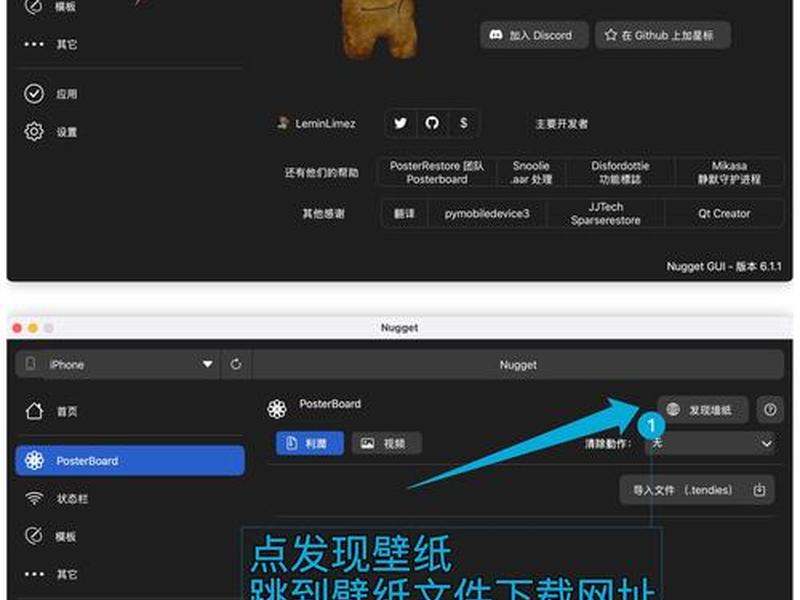800x600 pixels.
Task: Click the PosterBoard flower icon in header
Action: click(277, 409)
